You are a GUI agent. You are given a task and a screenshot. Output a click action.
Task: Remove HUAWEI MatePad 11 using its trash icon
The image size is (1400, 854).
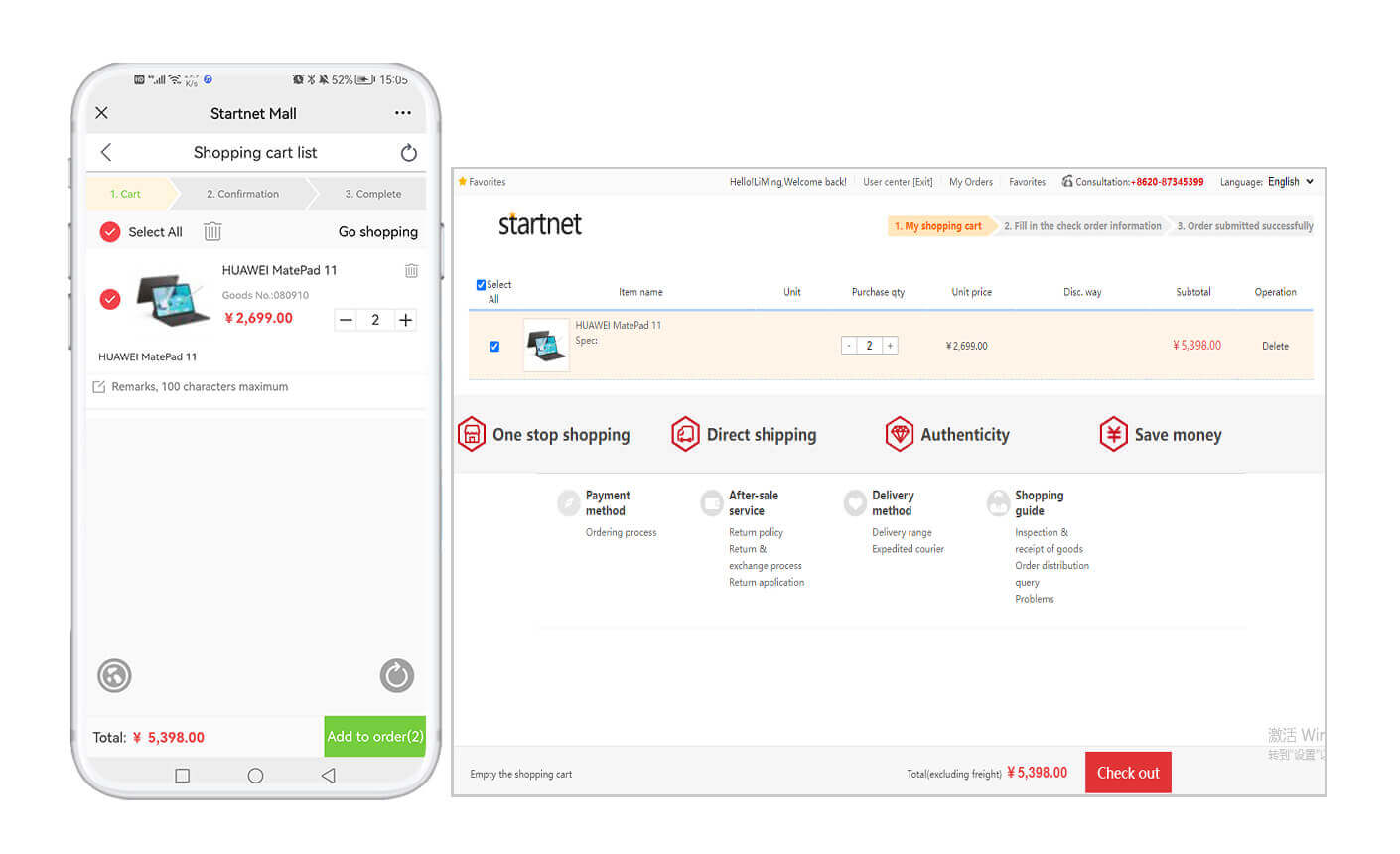click(411, 270)
